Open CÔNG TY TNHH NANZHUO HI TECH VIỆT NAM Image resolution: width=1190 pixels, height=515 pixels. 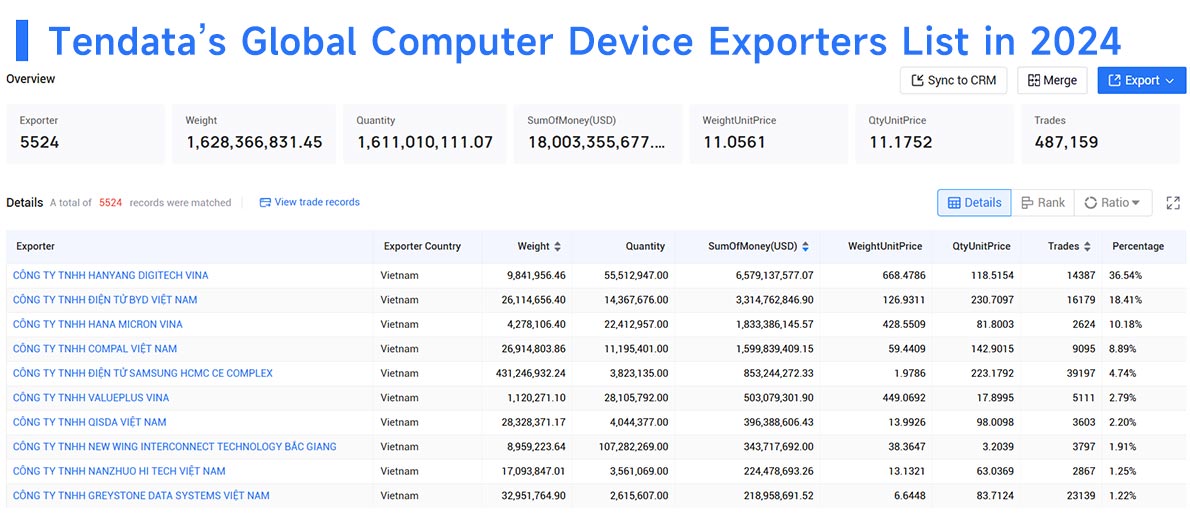point(119,471)
